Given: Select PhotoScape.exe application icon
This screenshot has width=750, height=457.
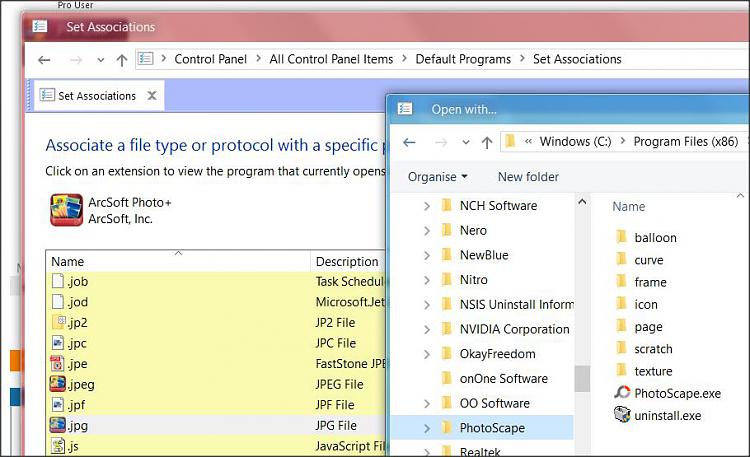Looking at the screenshot, I should click(x=622, y=393).
